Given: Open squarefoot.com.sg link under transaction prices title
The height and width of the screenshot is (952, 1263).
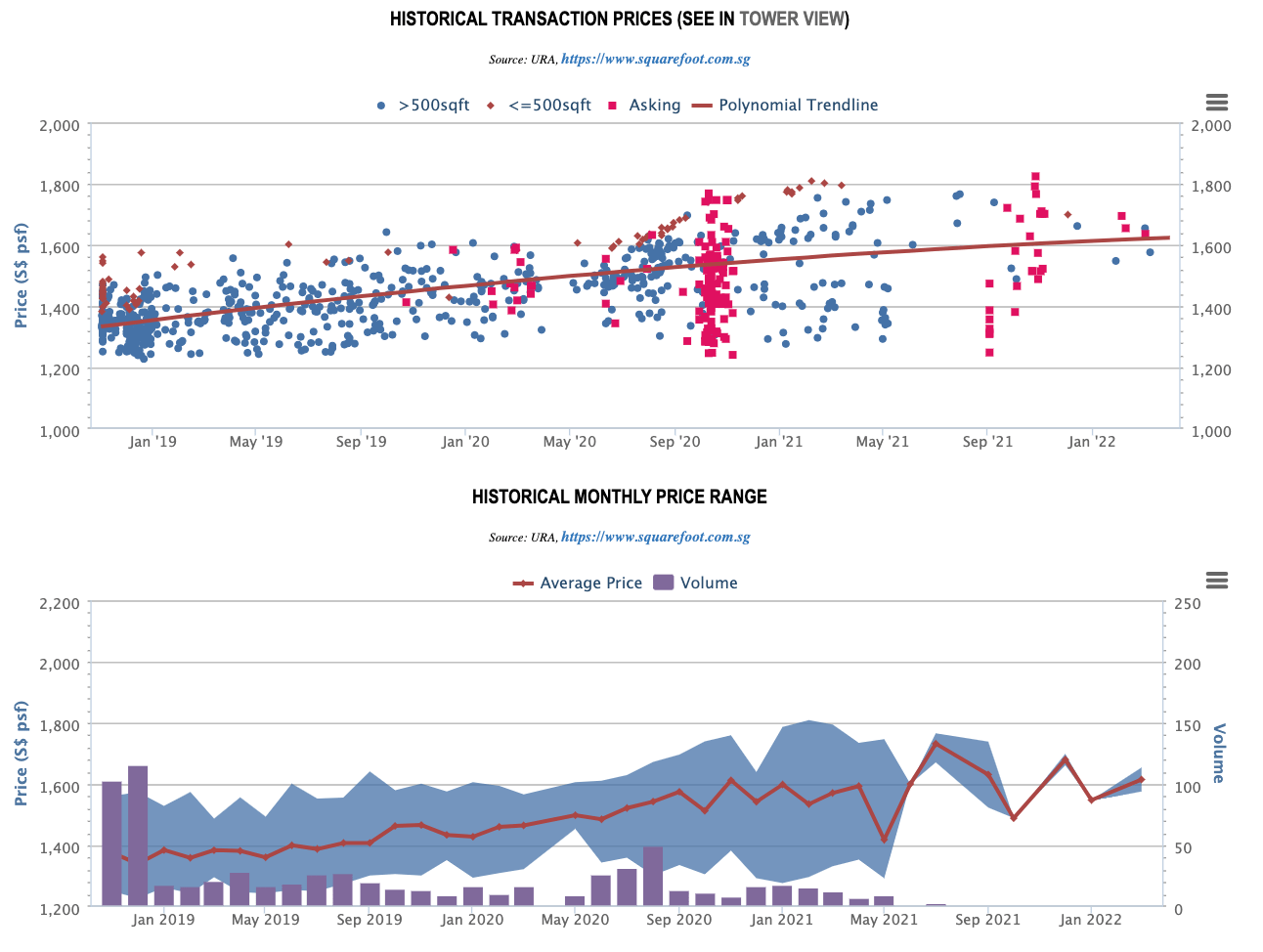Looking at the screenshot, I should coord(656,60).
